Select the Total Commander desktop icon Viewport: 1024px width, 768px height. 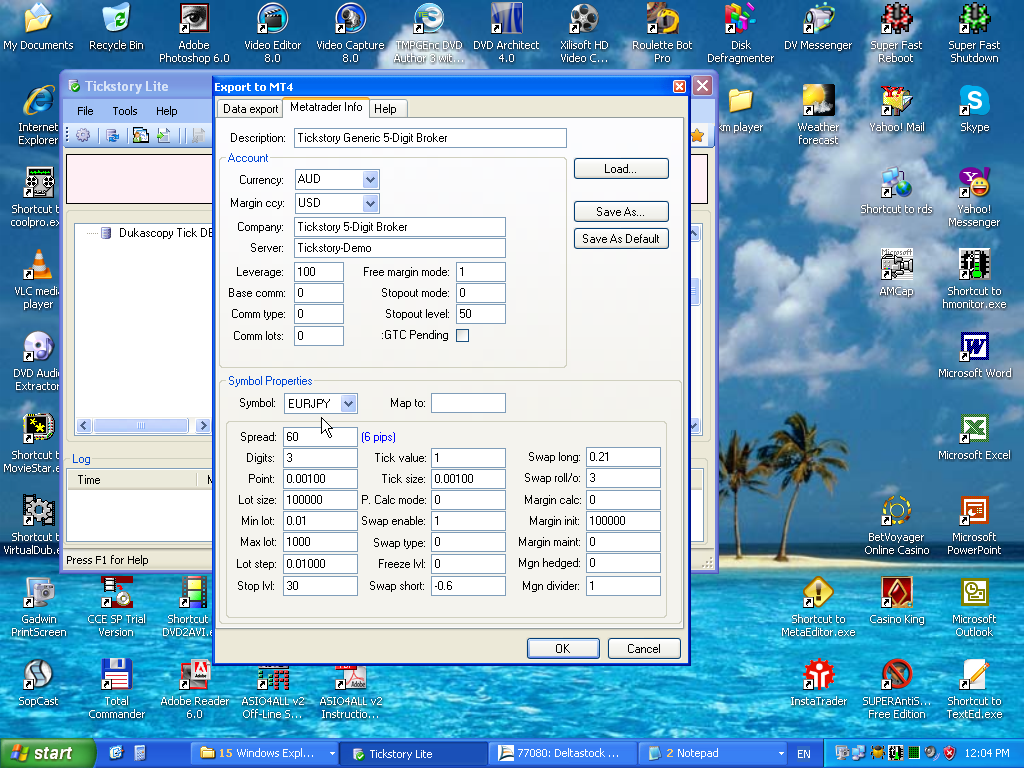click(x=116, y=688)
